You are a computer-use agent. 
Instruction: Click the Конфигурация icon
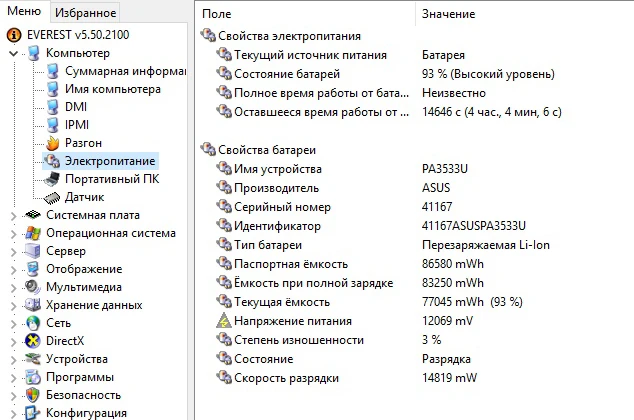tap(32, 413)
